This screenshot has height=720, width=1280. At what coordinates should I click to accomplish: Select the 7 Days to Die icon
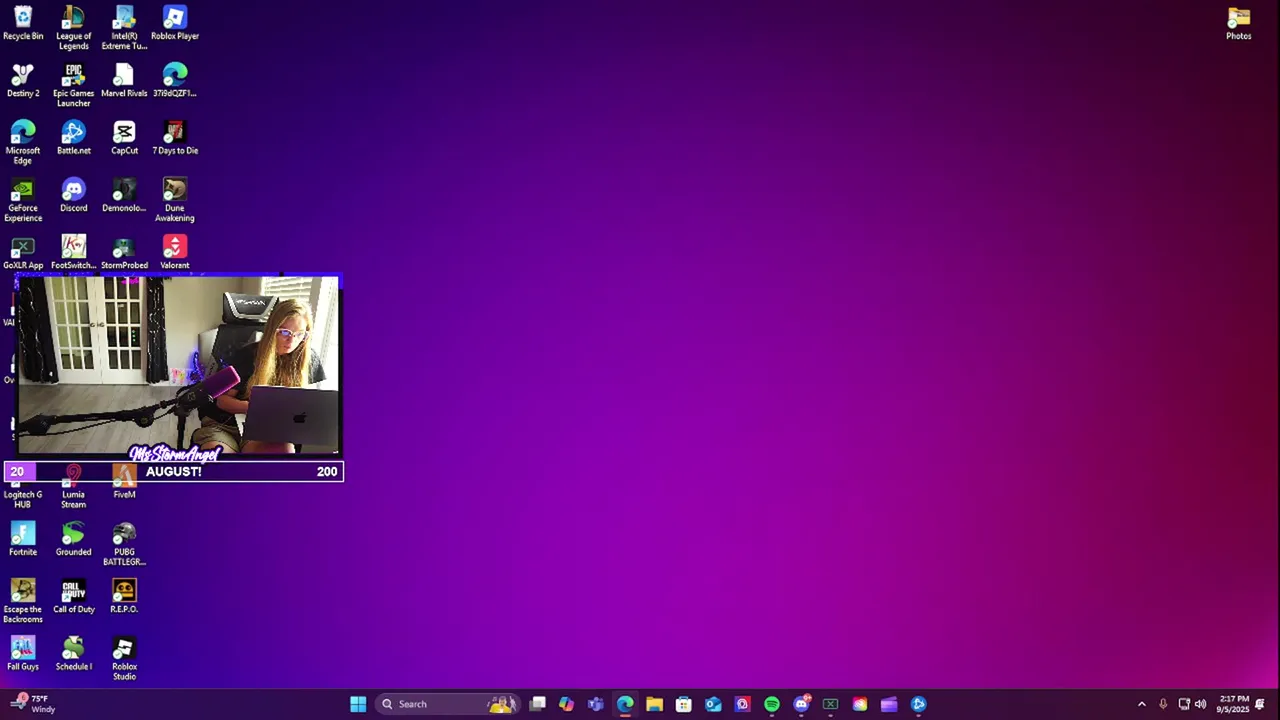[175, 138]
